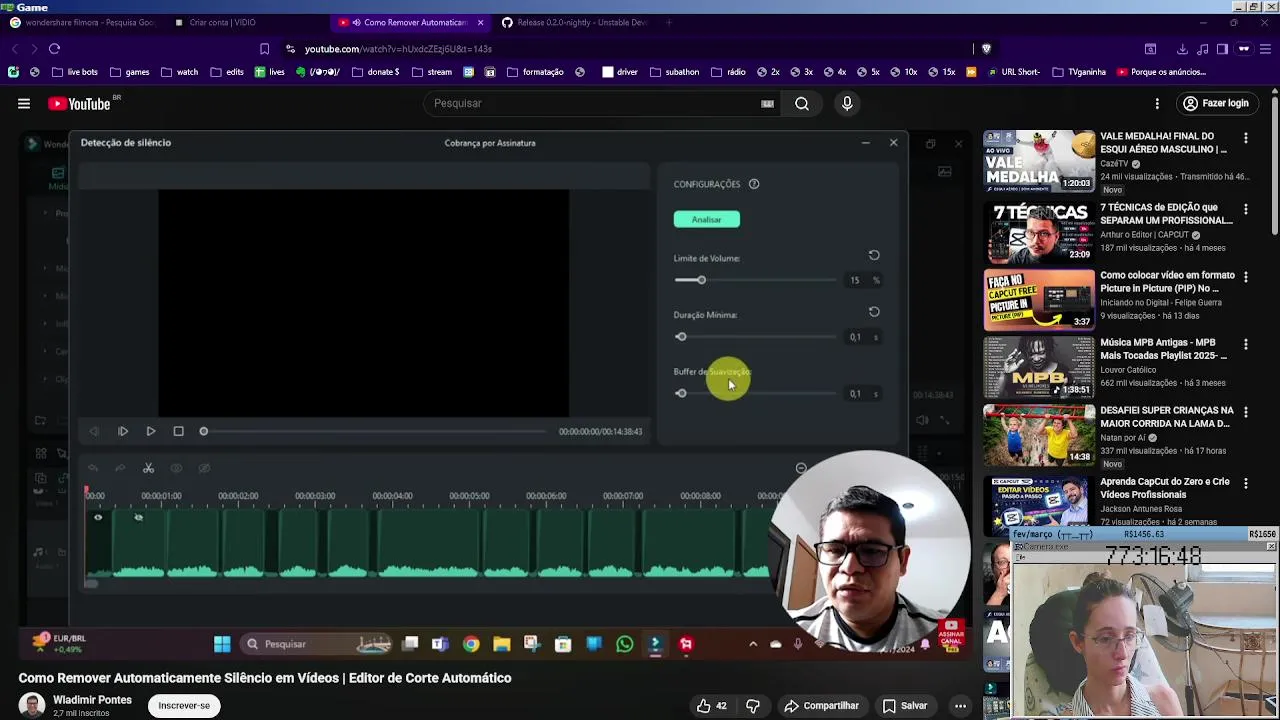Adjust the Limite de Volume slider handle

pos(701,280)
